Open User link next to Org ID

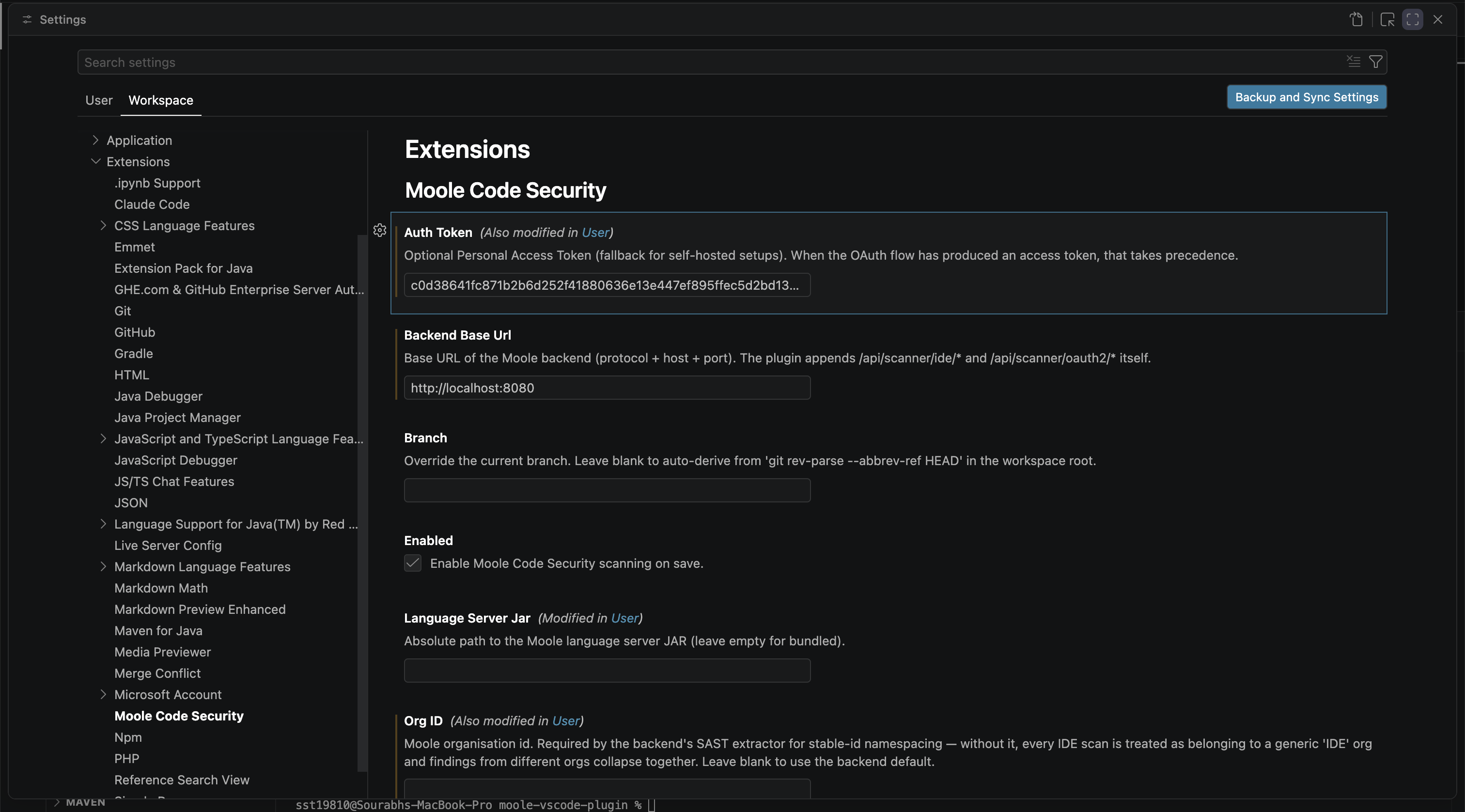click(565, 721)
